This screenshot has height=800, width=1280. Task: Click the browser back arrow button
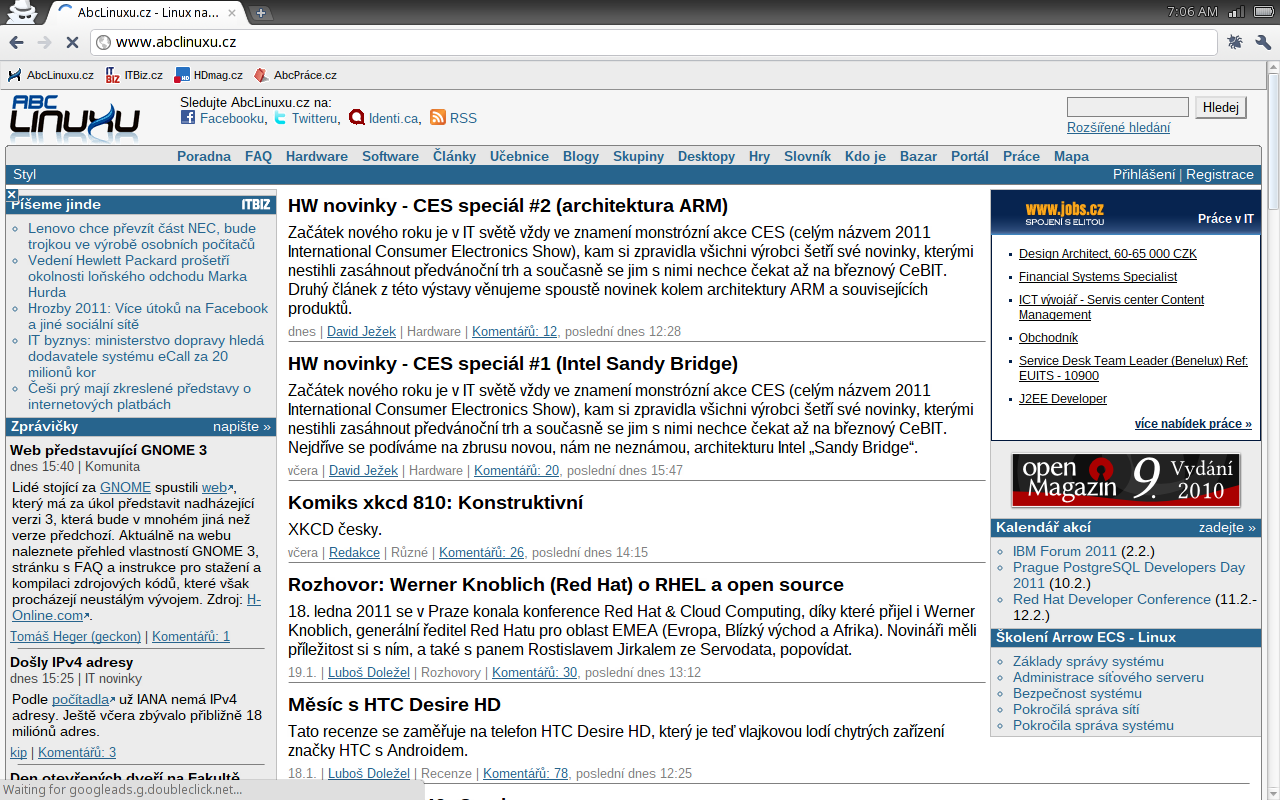(x=16, y=42)
